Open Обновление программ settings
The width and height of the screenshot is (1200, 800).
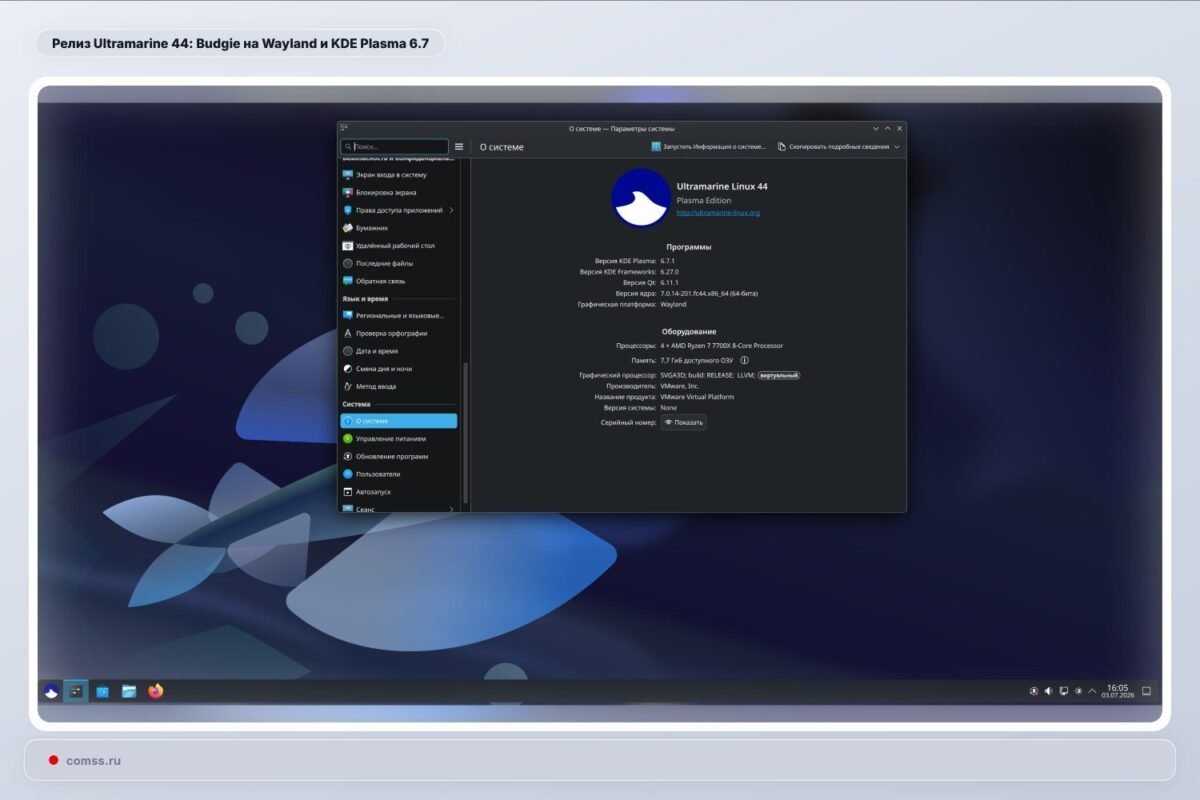tap(399, 456)
